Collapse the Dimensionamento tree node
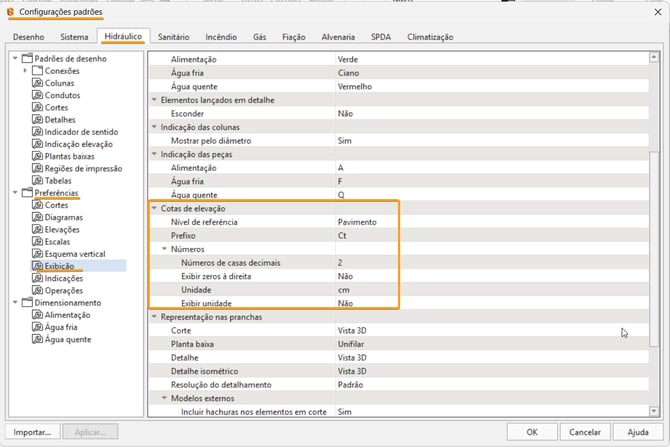 pos(15,303)
